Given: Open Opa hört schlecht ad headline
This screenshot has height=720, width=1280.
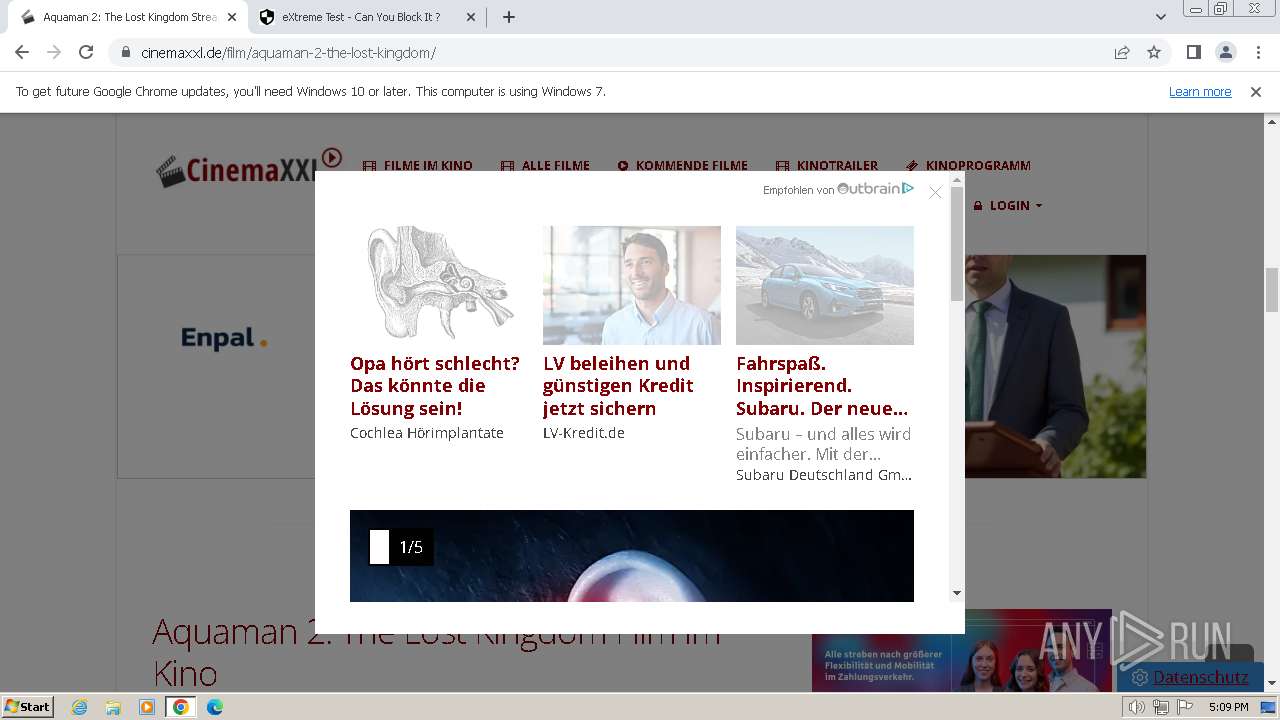Looking at the screenshot, I should tap(435, 386).
